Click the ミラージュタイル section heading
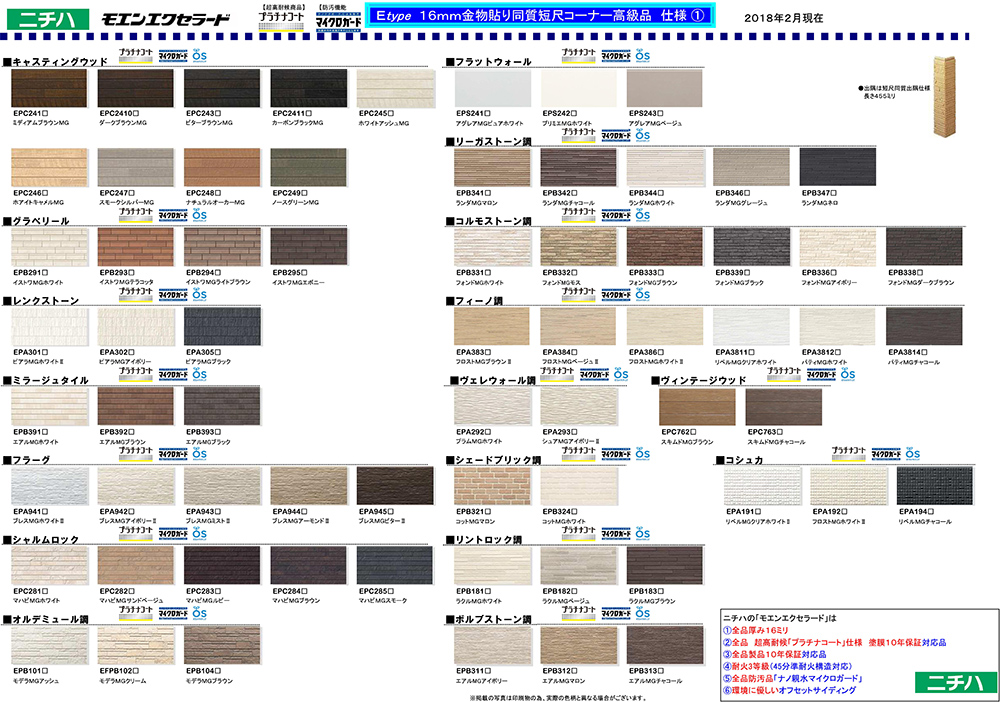 46,381
